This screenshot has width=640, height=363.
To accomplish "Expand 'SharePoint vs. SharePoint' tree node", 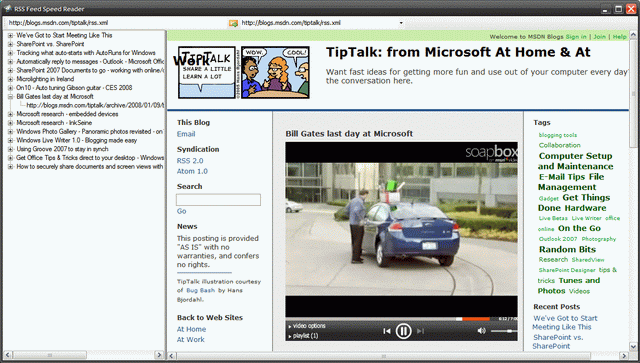I will tap(10, 44).
